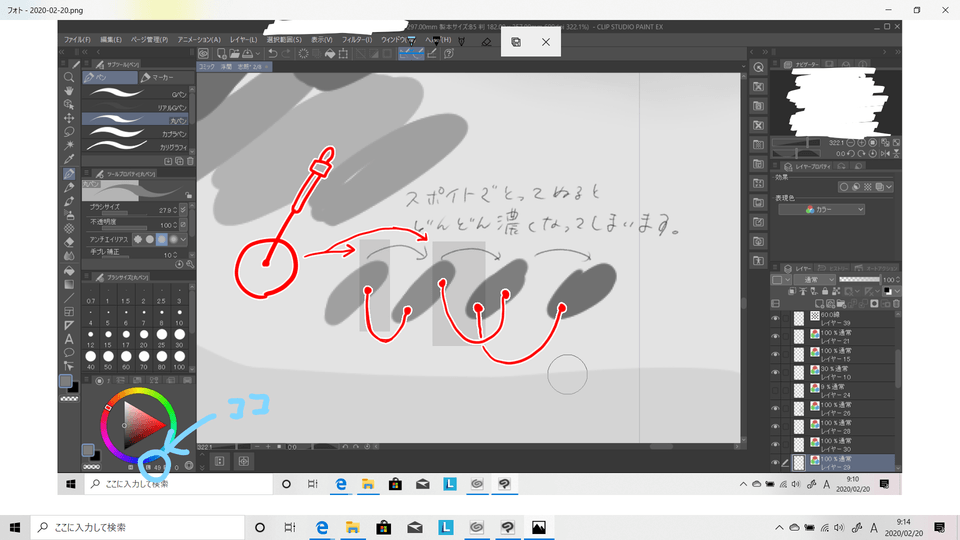Viewport: 960px width, 540px height.
Task: Select the Text tool
Action: (69, 339)
